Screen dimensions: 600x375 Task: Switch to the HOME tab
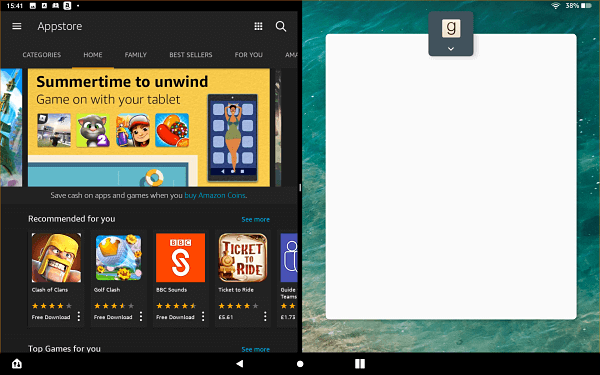(x=93, y=55)
